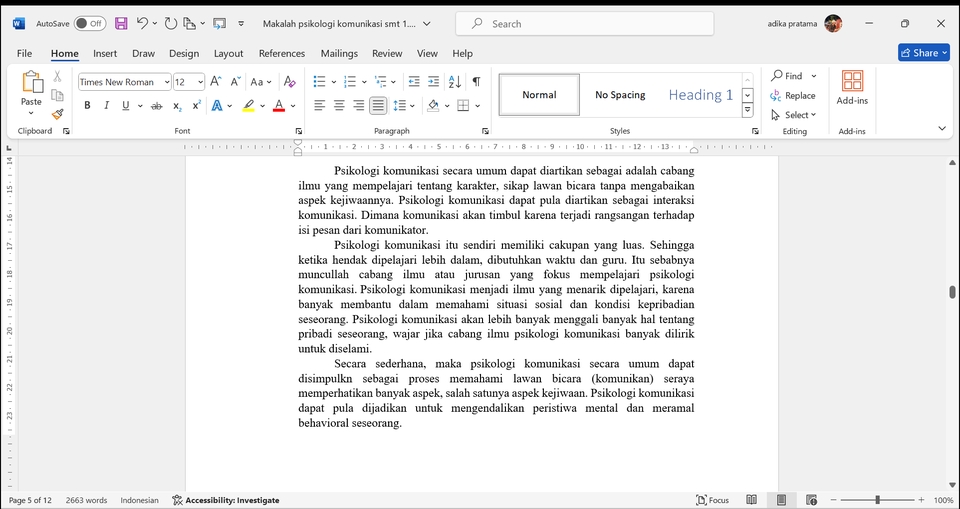Switch to Web Layout view
Image resolution: width=960 pixels, height=509 pixels.
[x=811, y=500]
